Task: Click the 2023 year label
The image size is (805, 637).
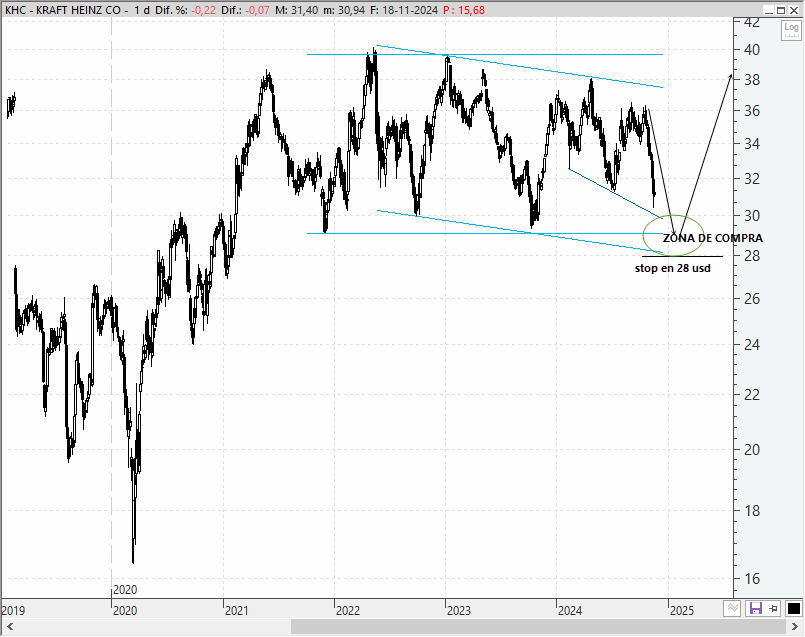Action: pyautogui.click(x=458, y=610)
